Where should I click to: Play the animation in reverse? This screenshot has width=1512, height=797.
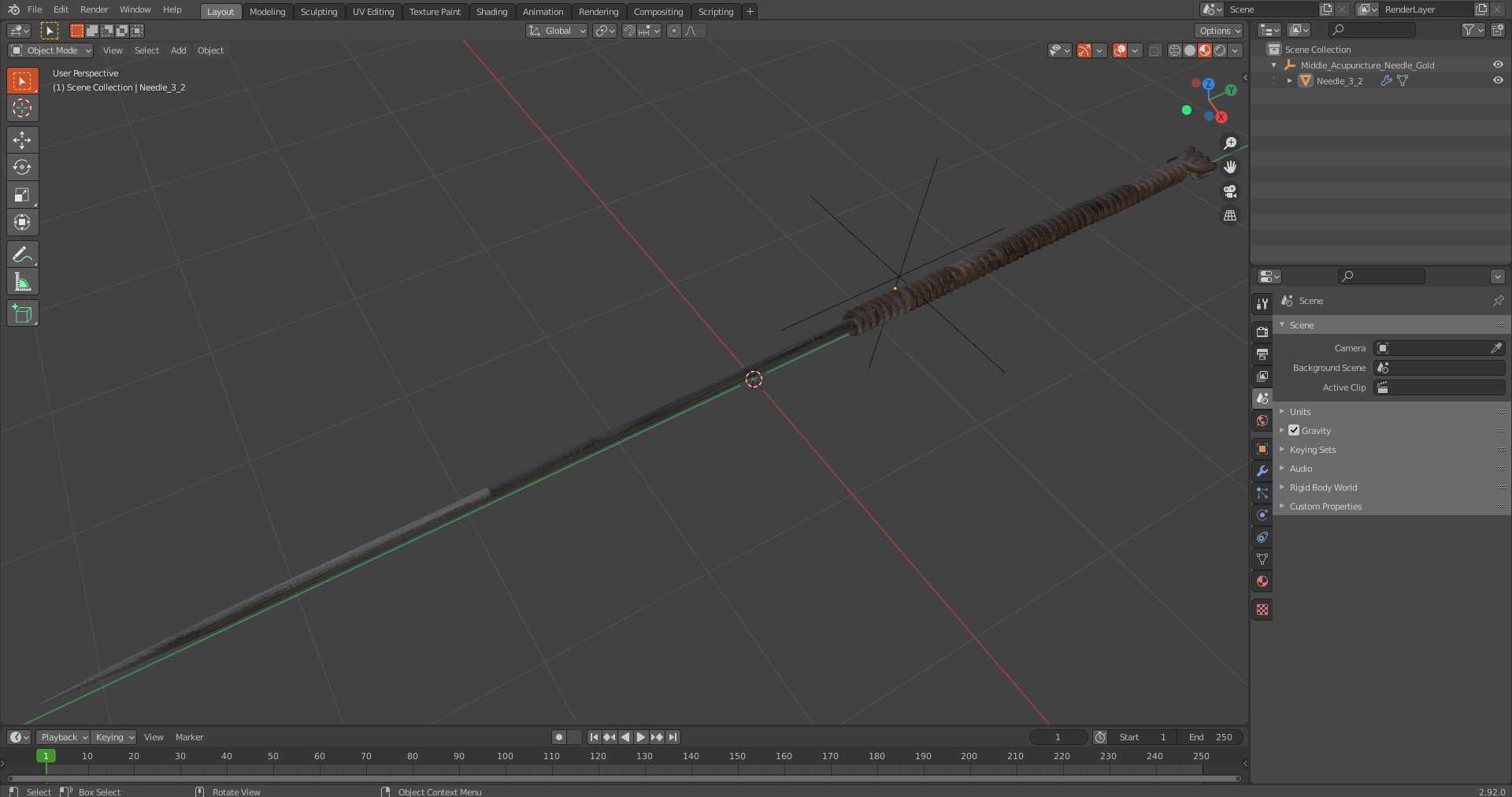pyautogui.click(x=625, y=737)
